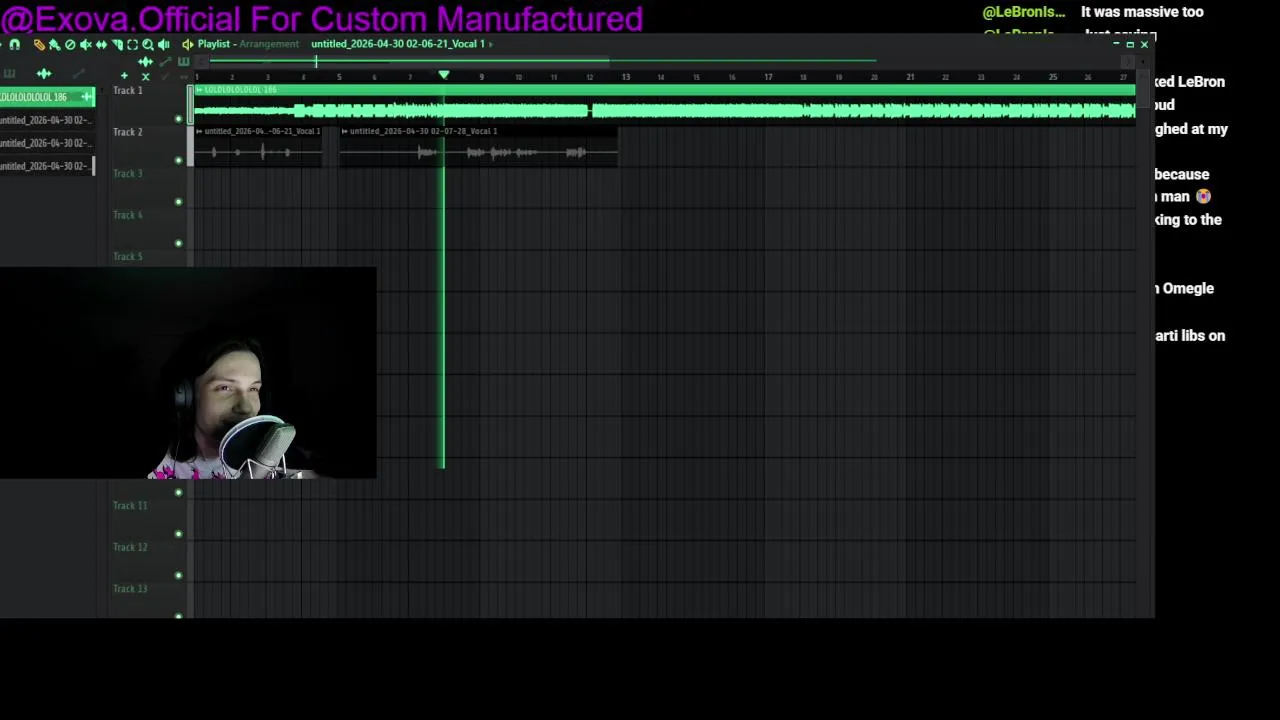Click the Playlist speaker icon beside title
Image resolution: width=1280 pixels, height=720 pixels.
pyautogui.click(x=187, y=45)
